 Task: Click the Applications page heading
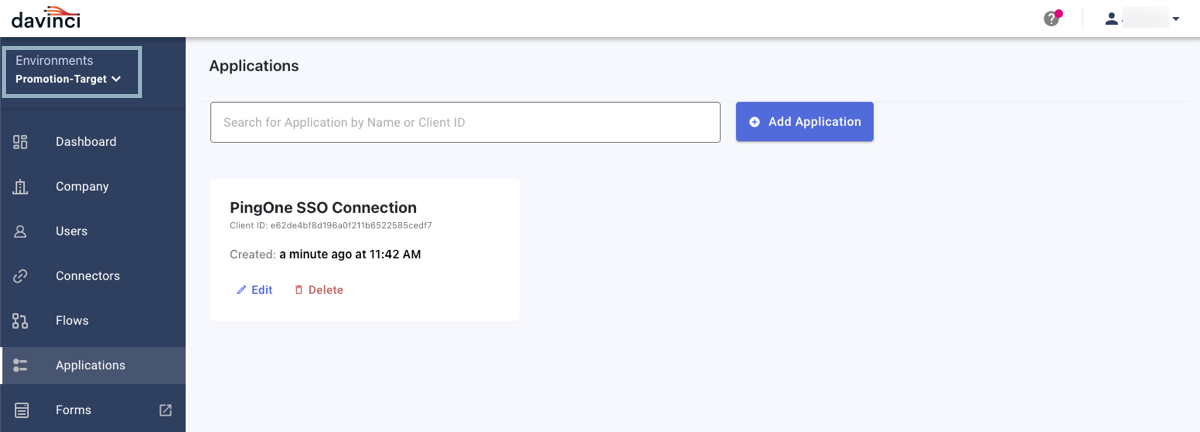[254, 66]
